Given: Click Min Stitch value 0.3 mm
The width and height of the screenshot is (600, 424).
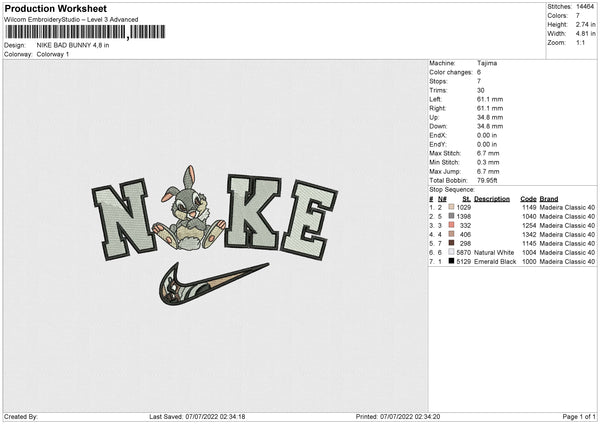Looking at the screenshot, I should 488,162.
